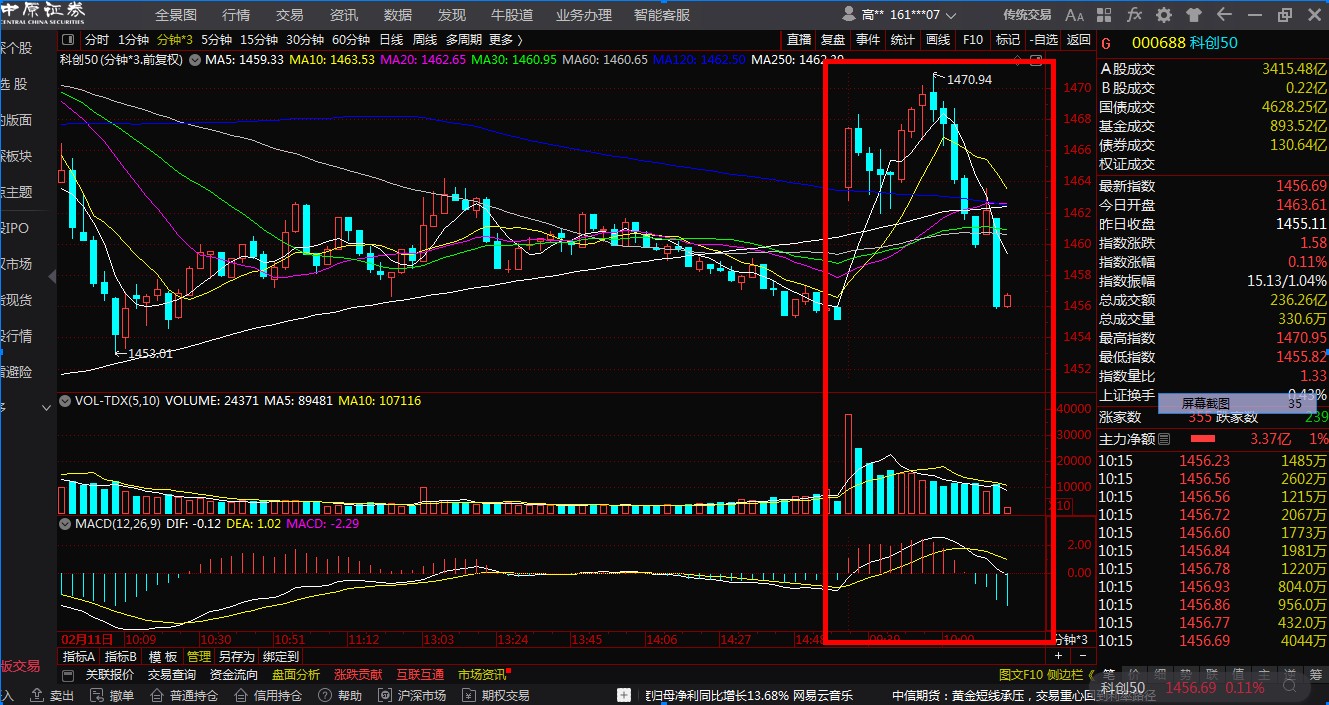Click the add (+) icon in bottom ticker bar
Screen dimensions: 1329x705
624,695
